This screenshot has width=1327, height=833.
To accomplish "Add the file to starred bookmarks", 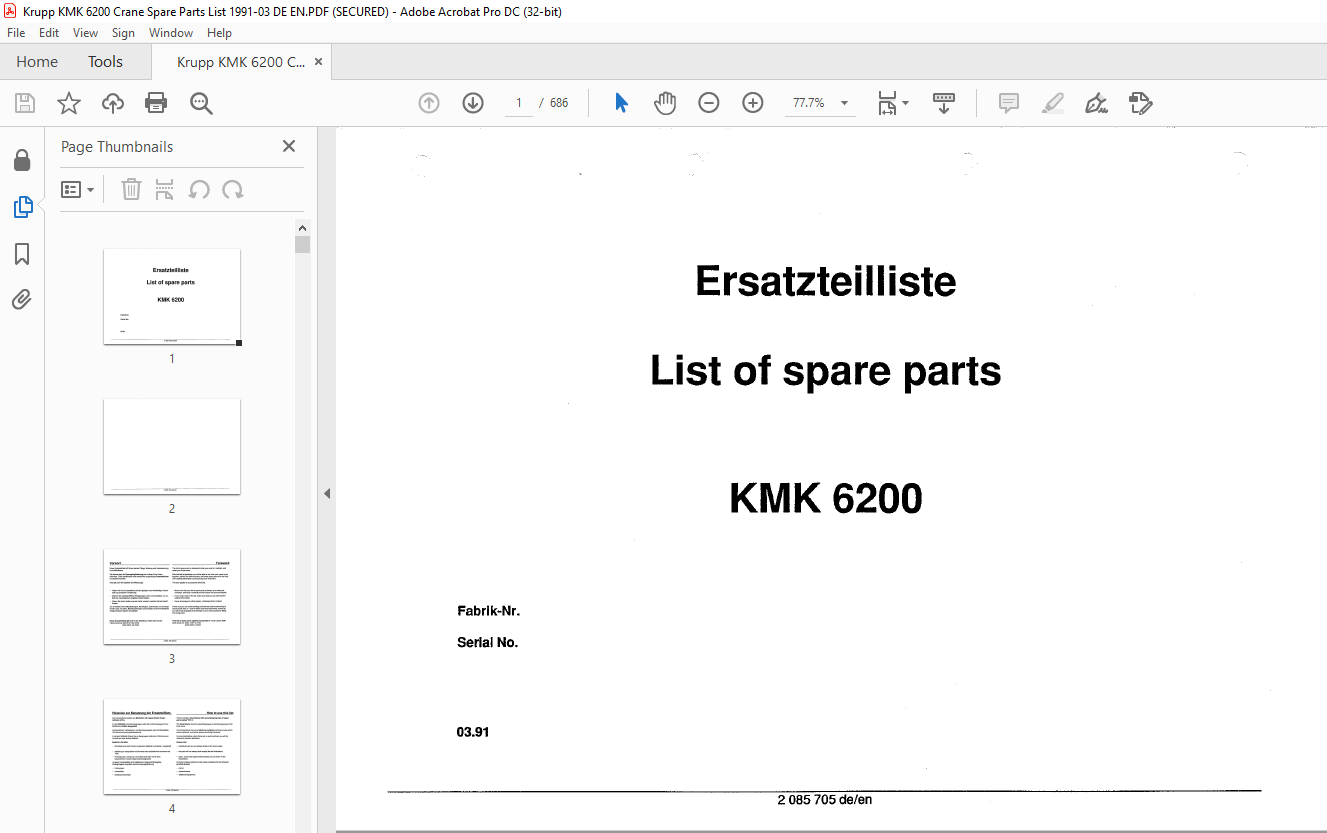I will click(x=68, y=103).
